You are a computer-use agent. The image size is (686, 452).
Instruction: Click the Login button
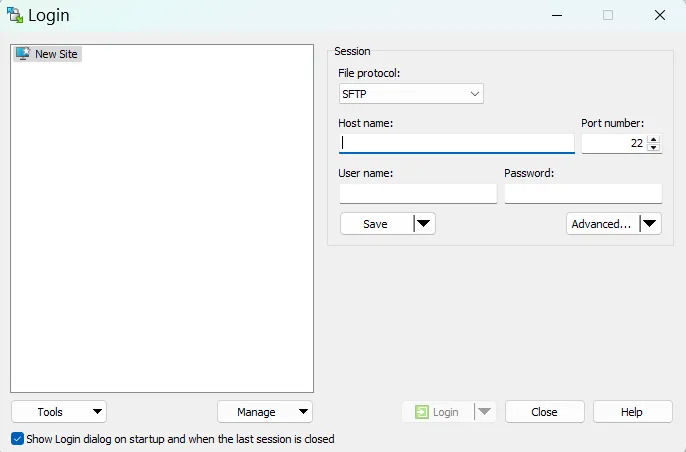[438, 412]
